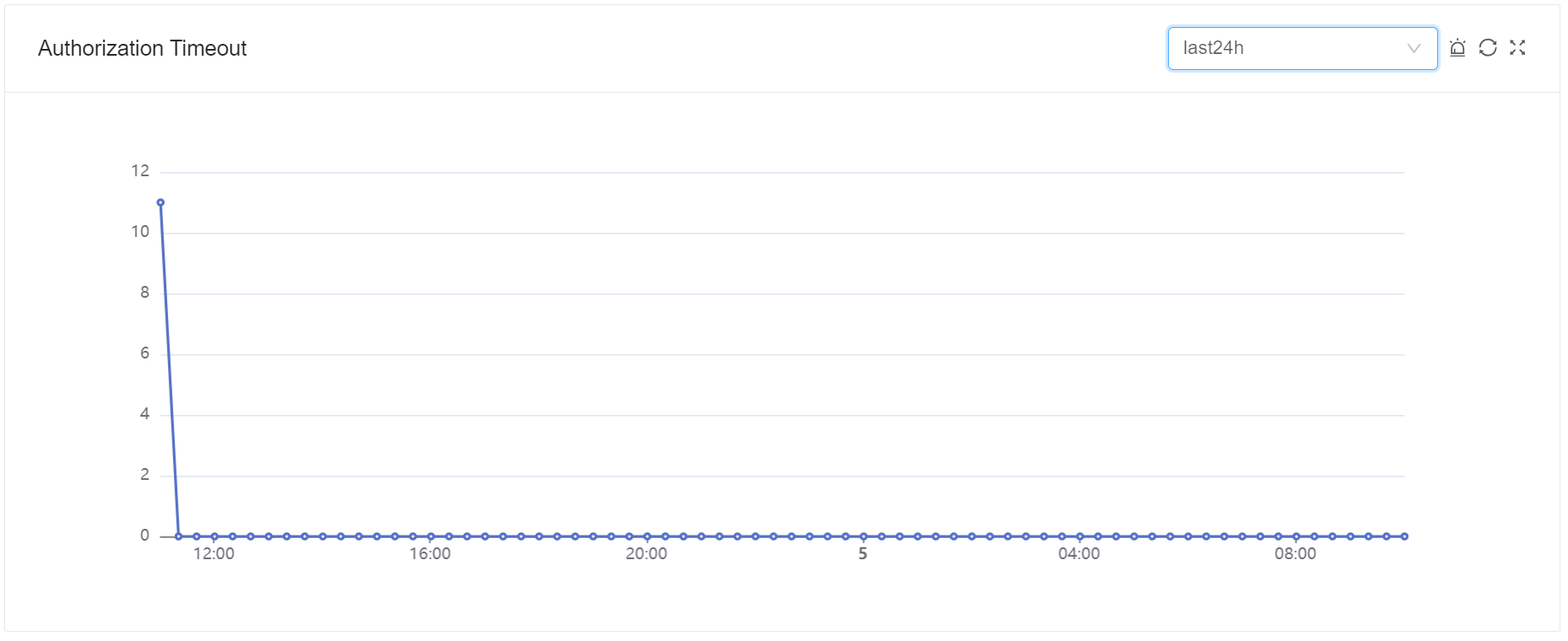Screen dimensions: 1568x641
Task: Click the alarm bell icon
Action: pyautogui.click(x=1457, y=48)
